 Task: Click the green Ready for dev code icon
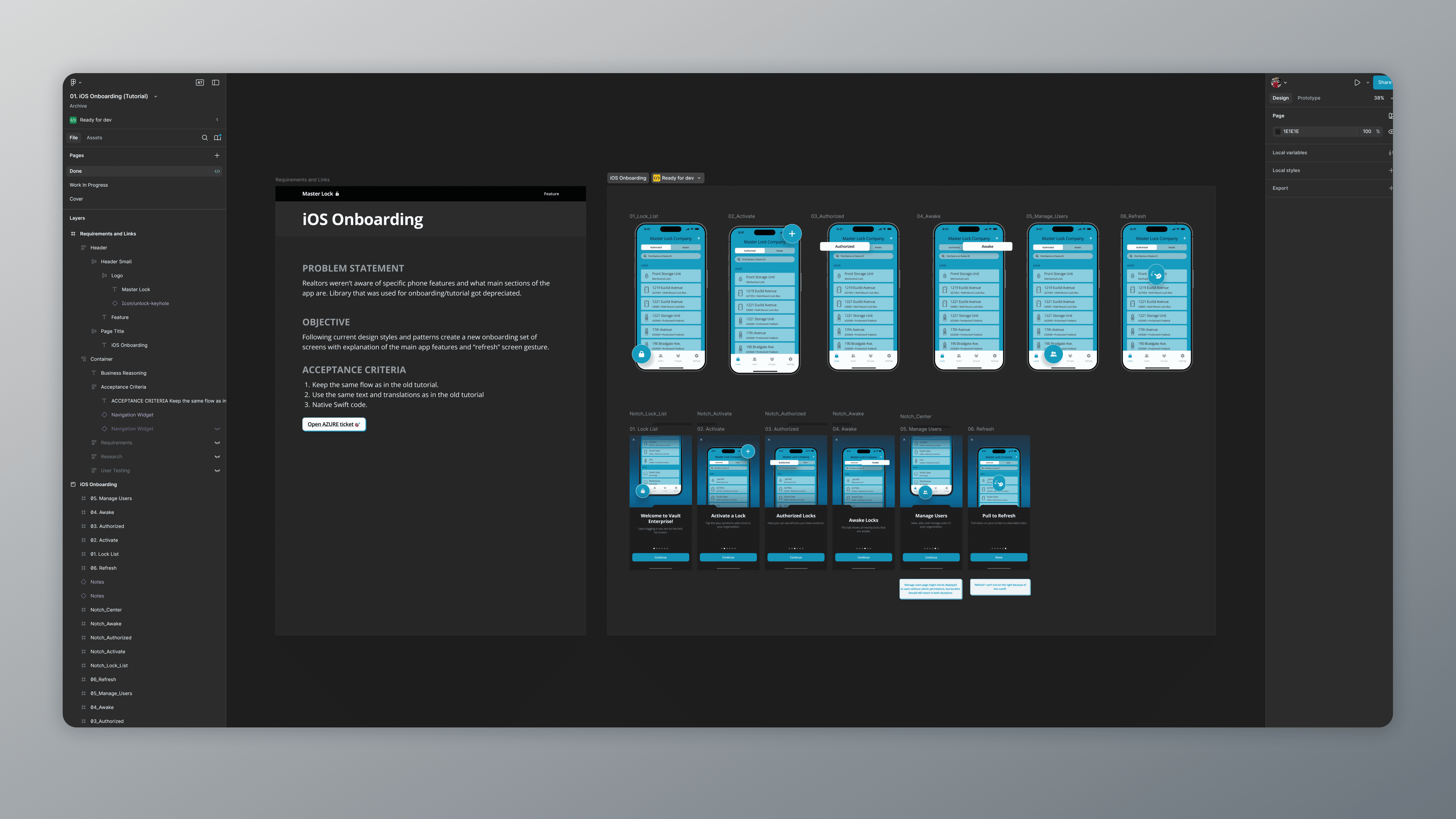coord(73,120)
